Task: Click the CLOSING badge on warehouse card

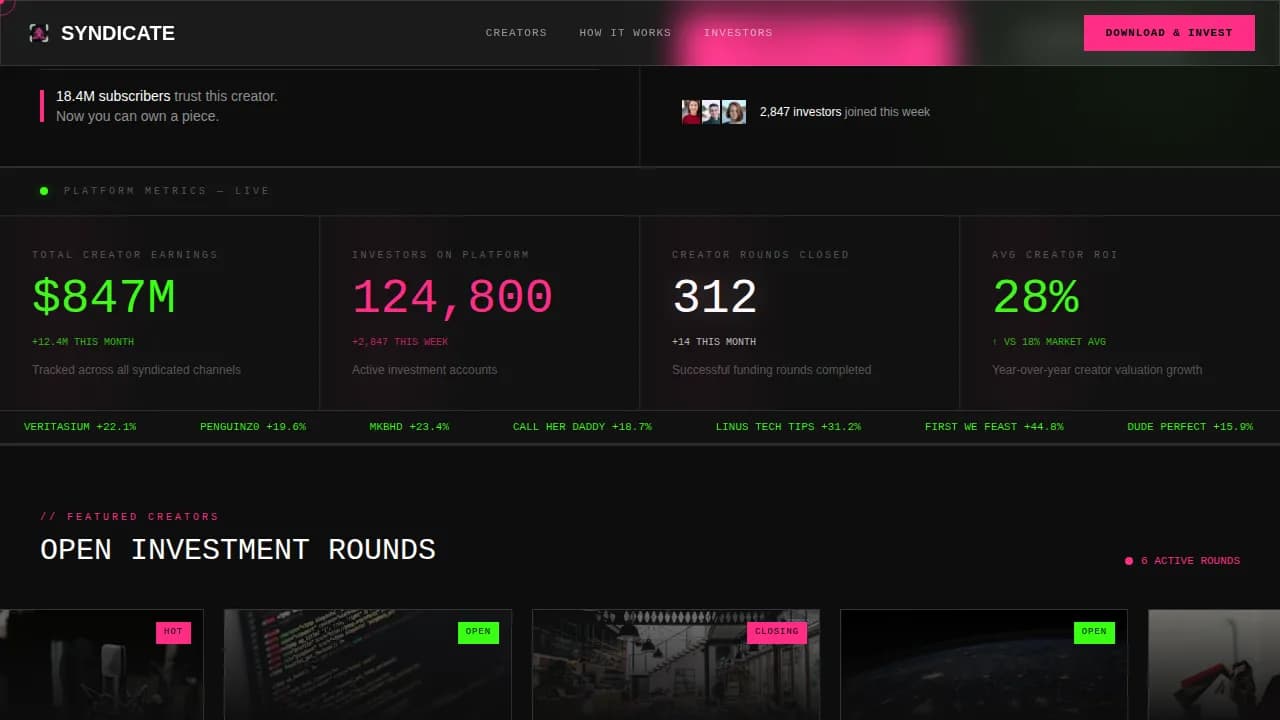Action: point(777,632)
